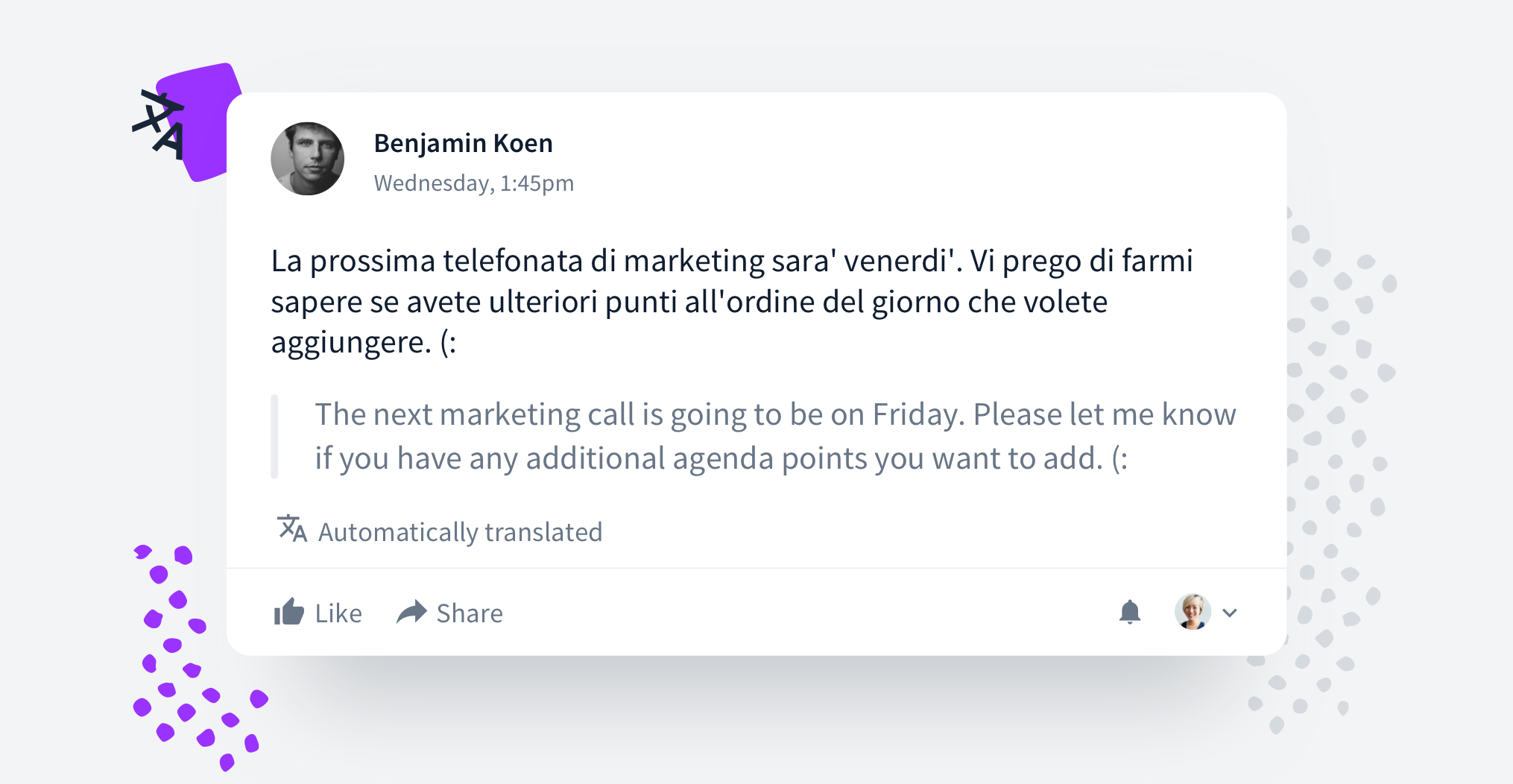The height and width of the screenshot is (784, 1513).
Task: Click the purple translation badge icon
Action: (x=186, y=122)
